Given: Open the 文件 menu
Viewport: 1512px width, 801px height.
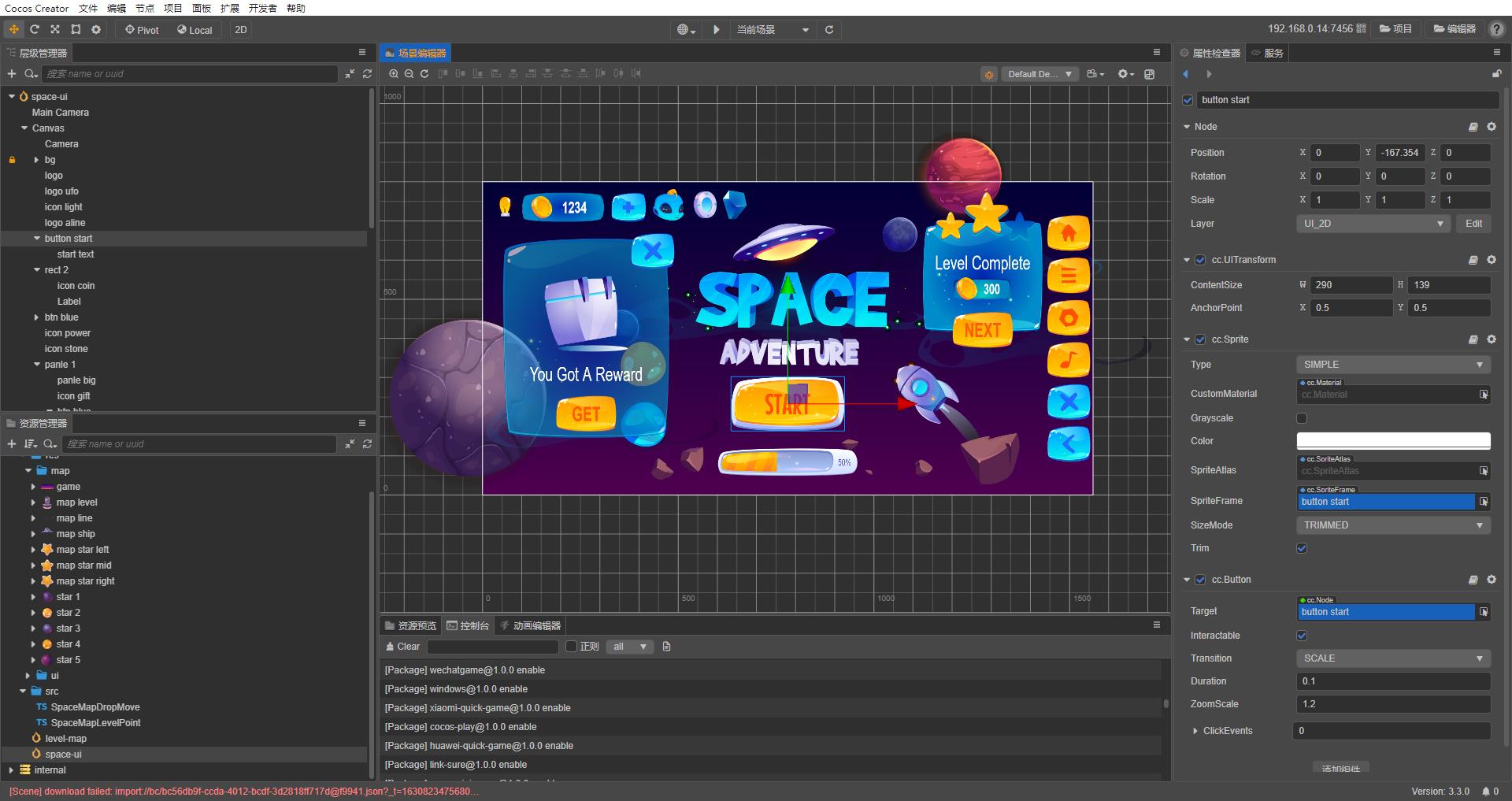Looking at the screenshot, I should (88, 8).
